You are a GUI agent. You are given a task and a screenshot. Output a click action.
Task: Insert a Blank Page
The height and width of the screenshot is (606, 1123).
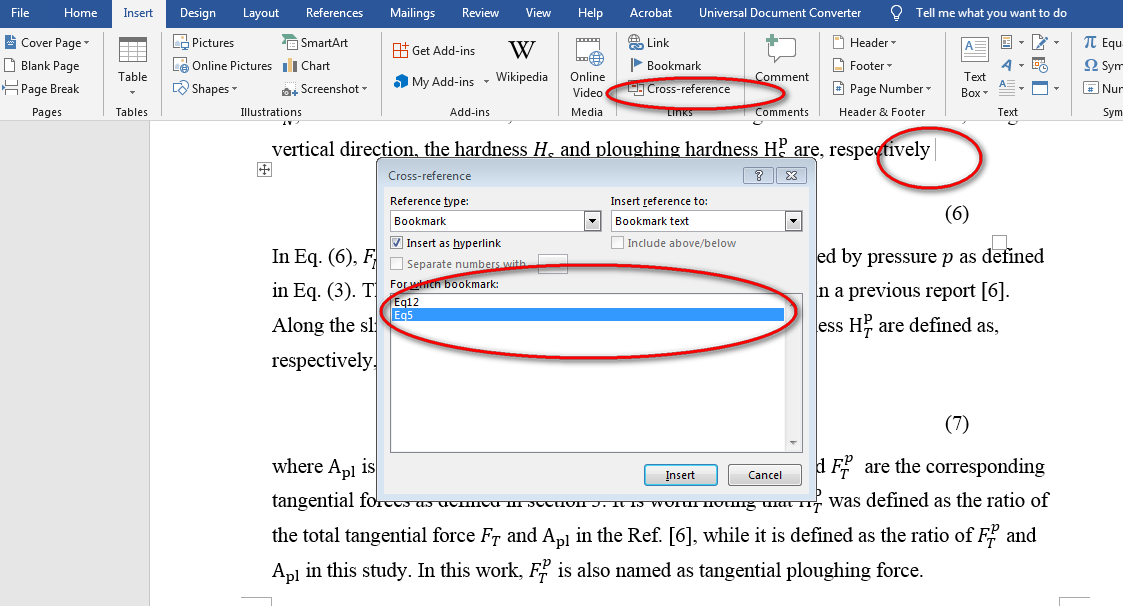click(x=42, y=66)
